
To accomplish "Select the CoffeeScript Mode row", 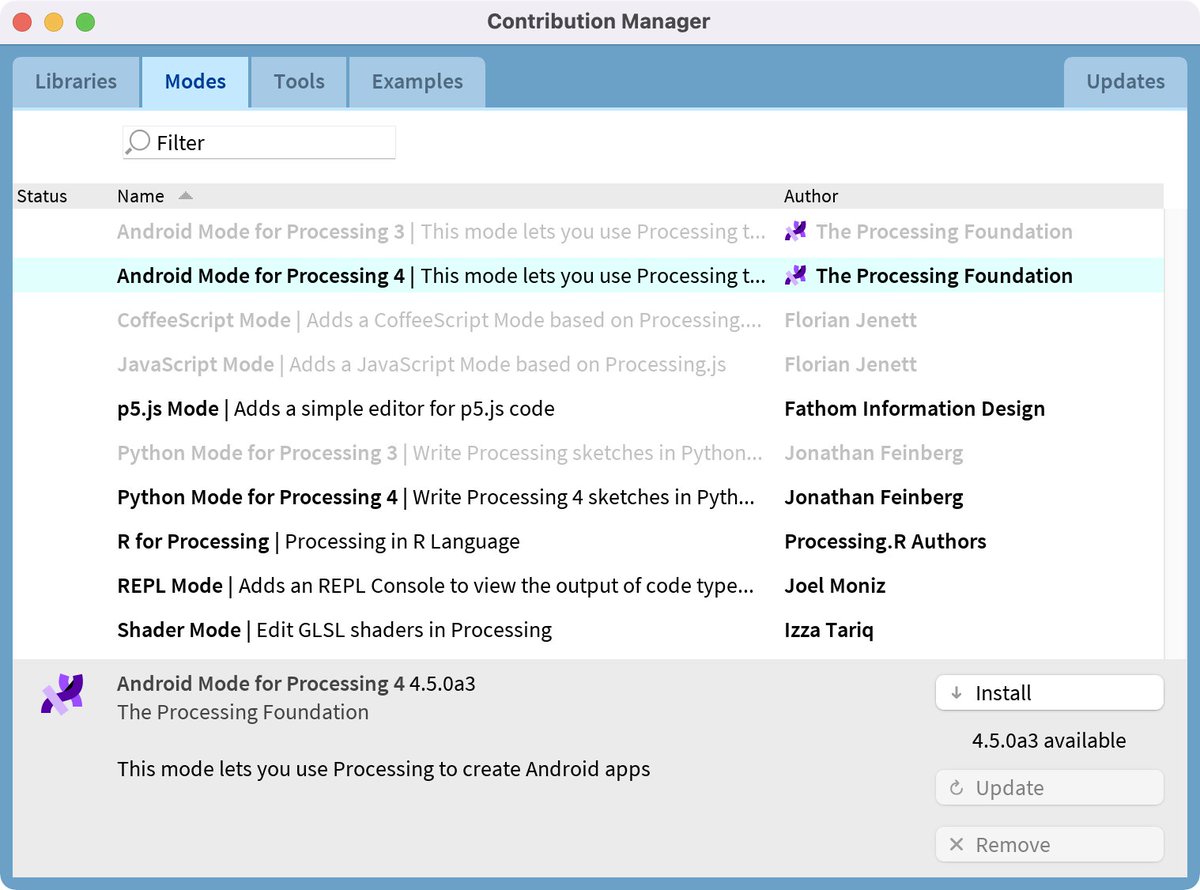I will pos(589,320).
